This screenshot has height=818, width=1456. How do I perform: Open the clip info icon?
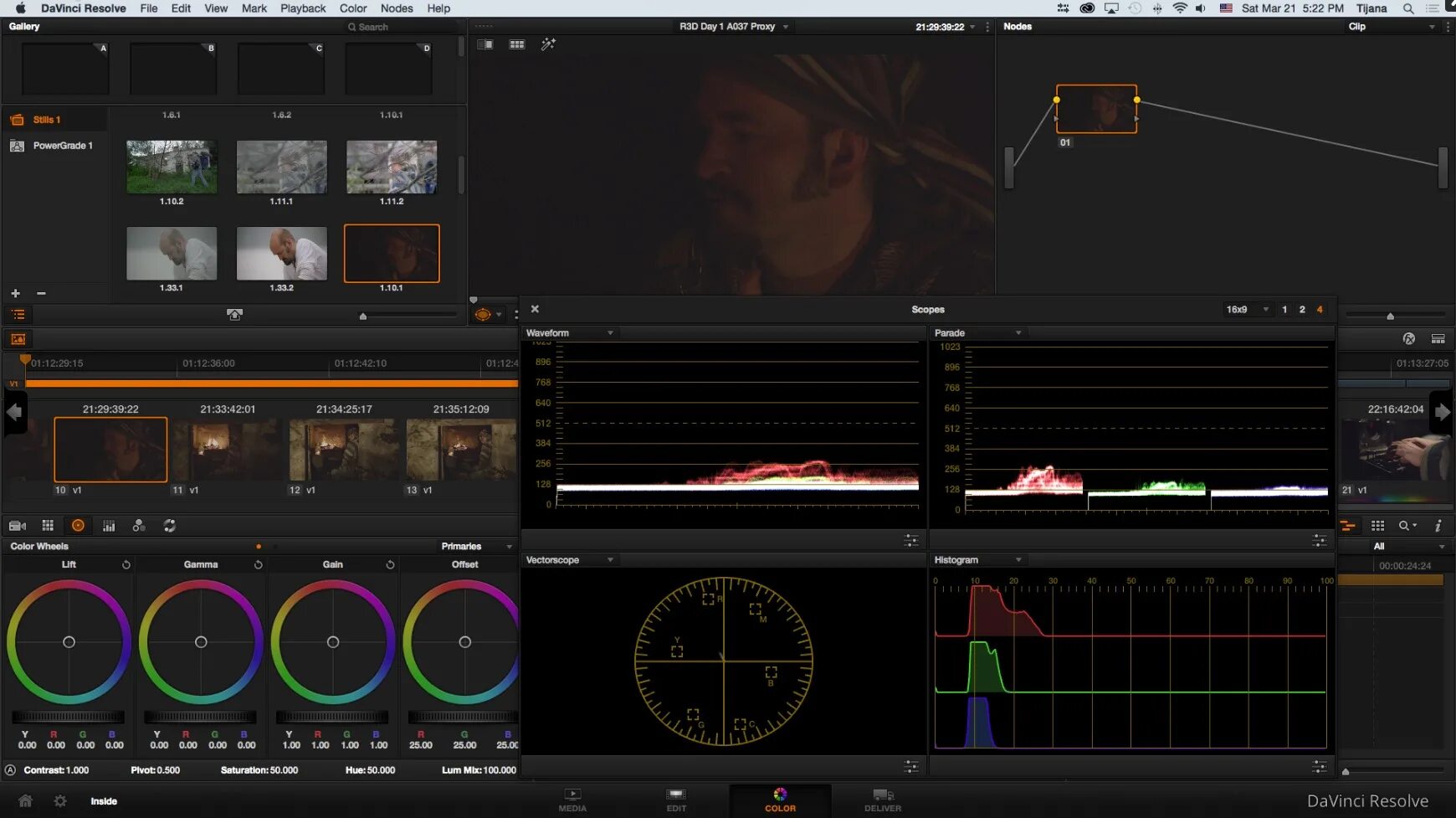point(1438,526)
